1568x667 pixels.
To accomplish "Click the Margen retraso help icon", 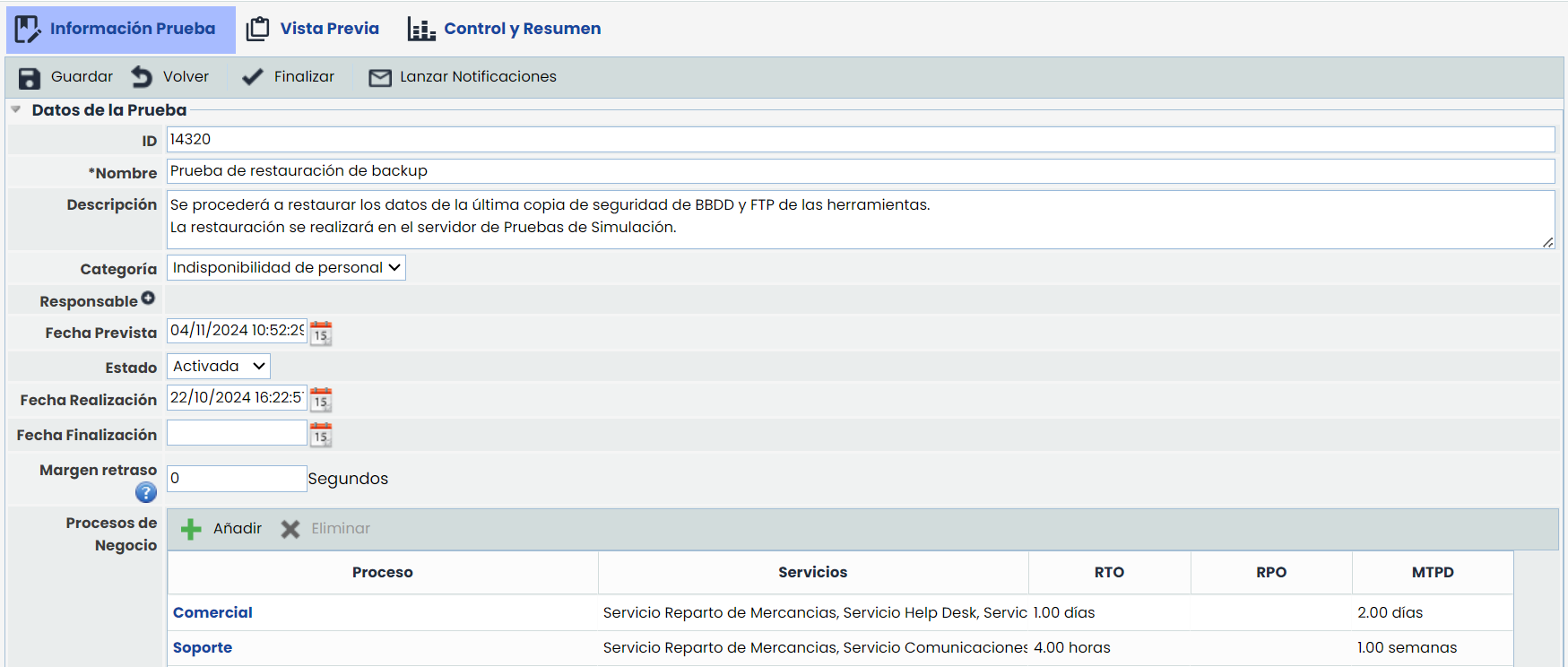I will pos(145,492).
